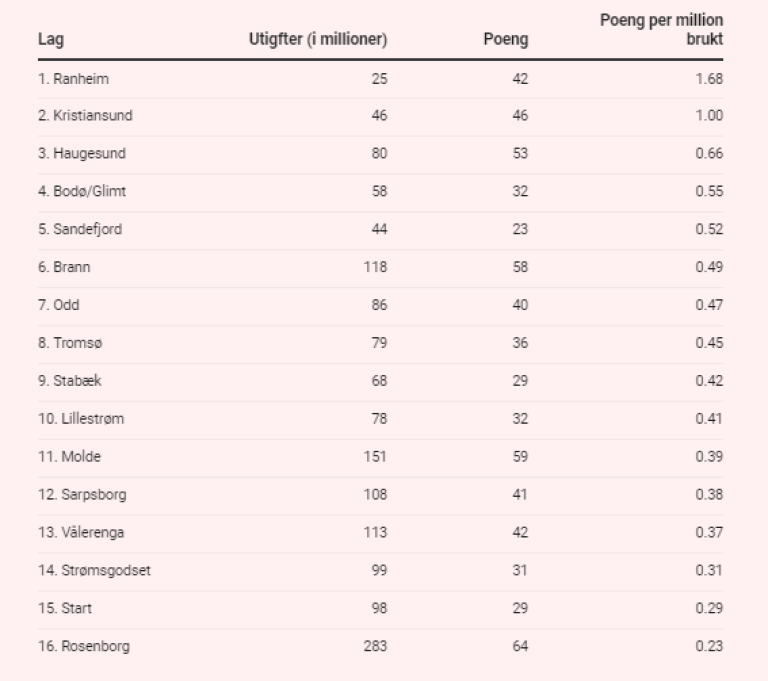Click on "14. Strømsgodset" team cell
Screen dimensions: 768x681
pos(95,572)
